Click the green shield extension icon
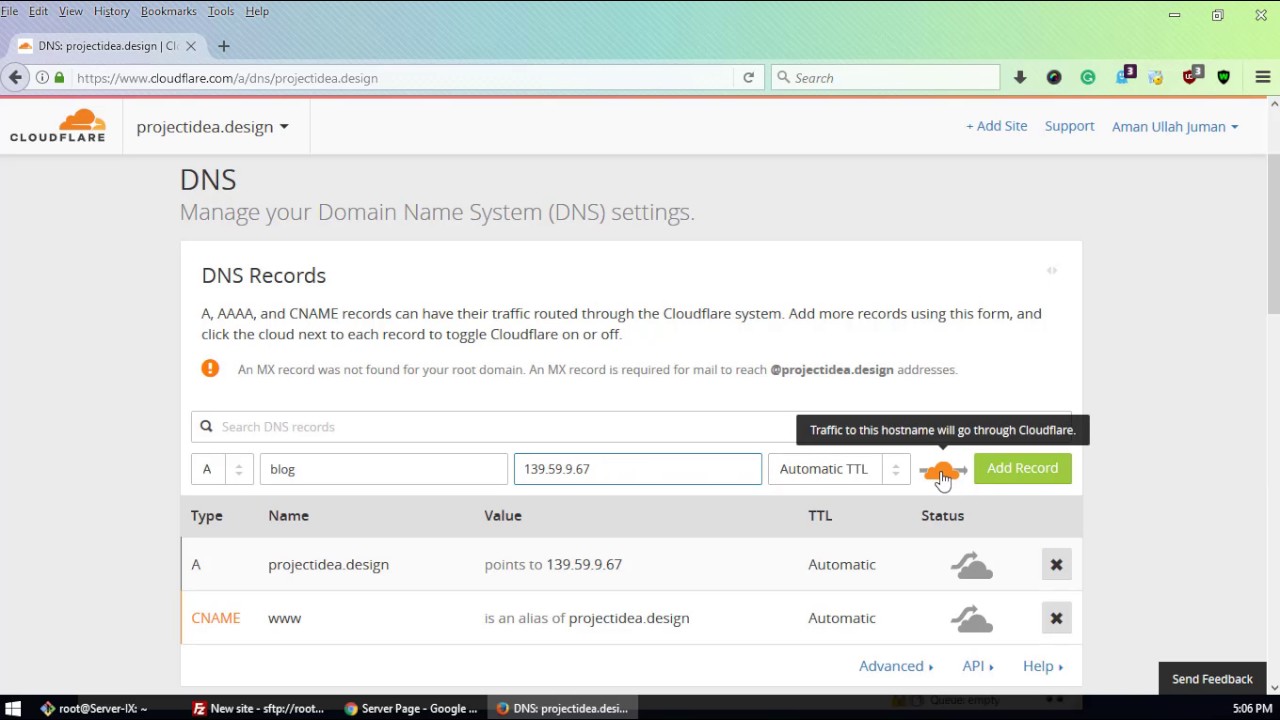This screenshot has width=1280, height=720. (x=1224, y=78)
